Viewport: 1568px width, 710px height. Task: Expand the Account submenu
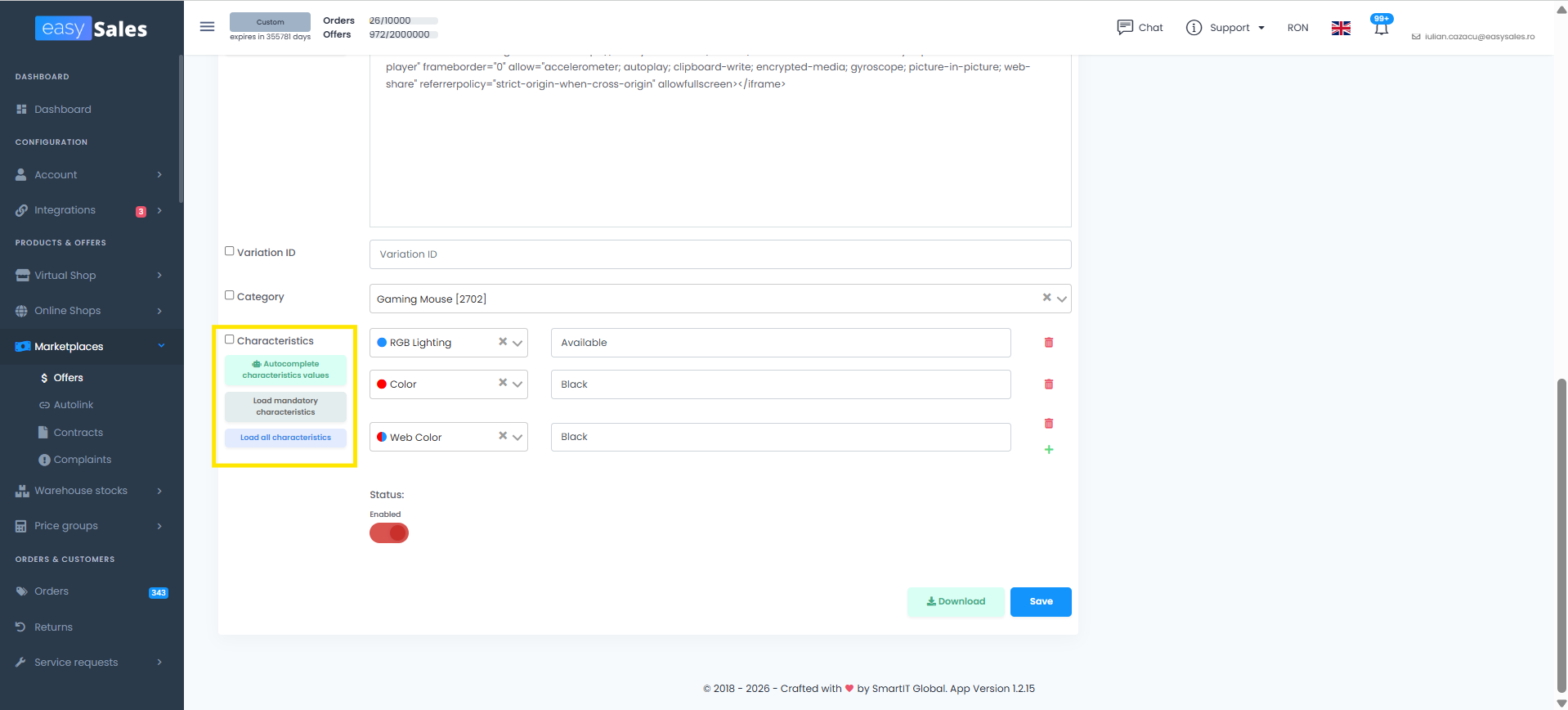point(159,175)
